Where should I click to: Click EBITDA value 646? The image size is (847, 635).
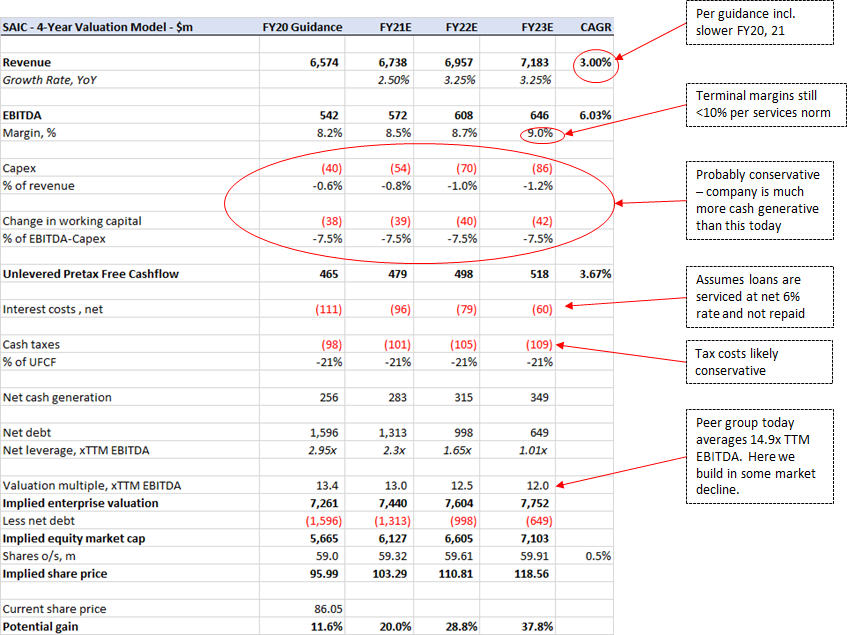540,116
